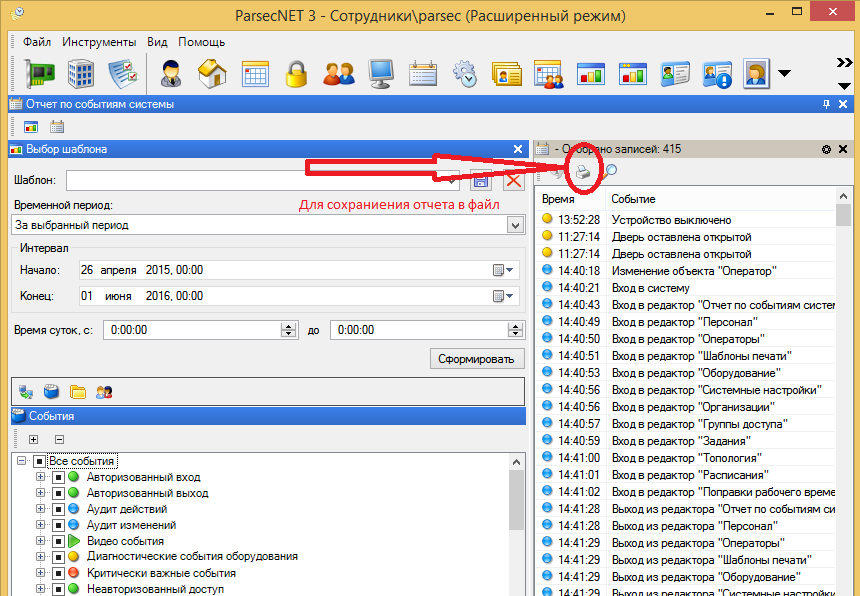Toggle the "Критически важные события" checkbox
The width and height of the screenshot is (860, 596).
pos(59,573)
